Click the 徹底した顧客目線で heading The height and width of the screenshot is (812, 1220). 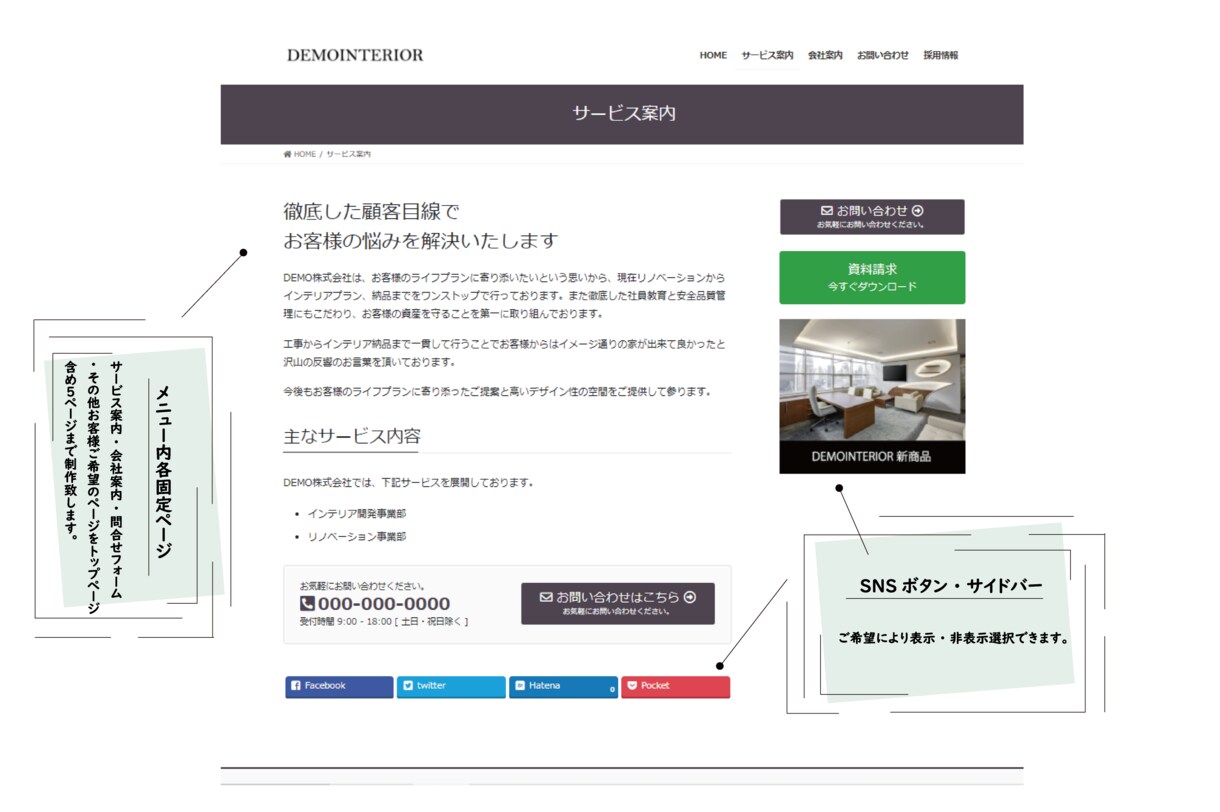click(x=371, y=212)
